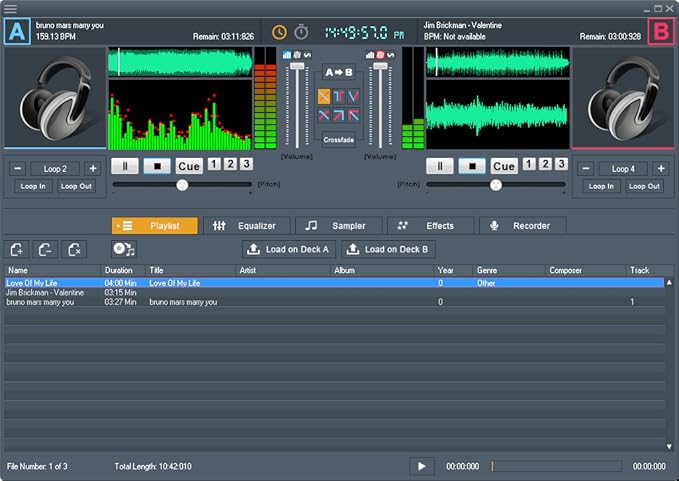Open the Sampler tab
The height and width of the screenshot is (481, 679).
[x=338, y=226]
